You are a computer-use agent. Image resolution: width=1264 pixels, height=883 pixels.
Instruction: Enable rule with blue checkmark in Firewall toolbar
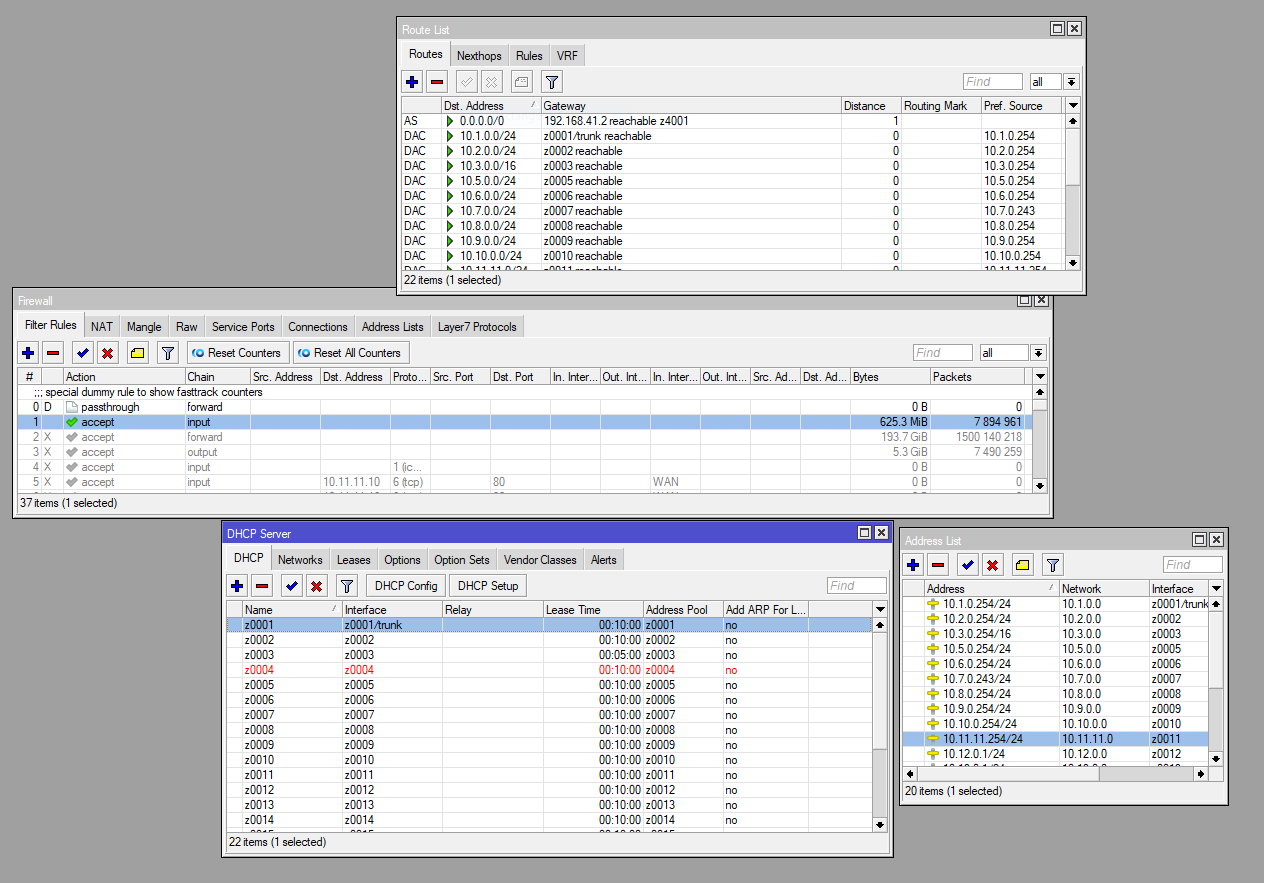point(83,353)
